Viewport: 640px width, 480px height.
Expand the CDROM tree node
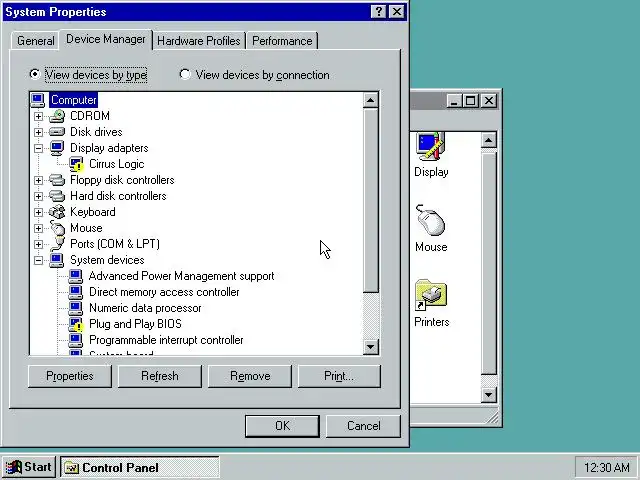38,116
